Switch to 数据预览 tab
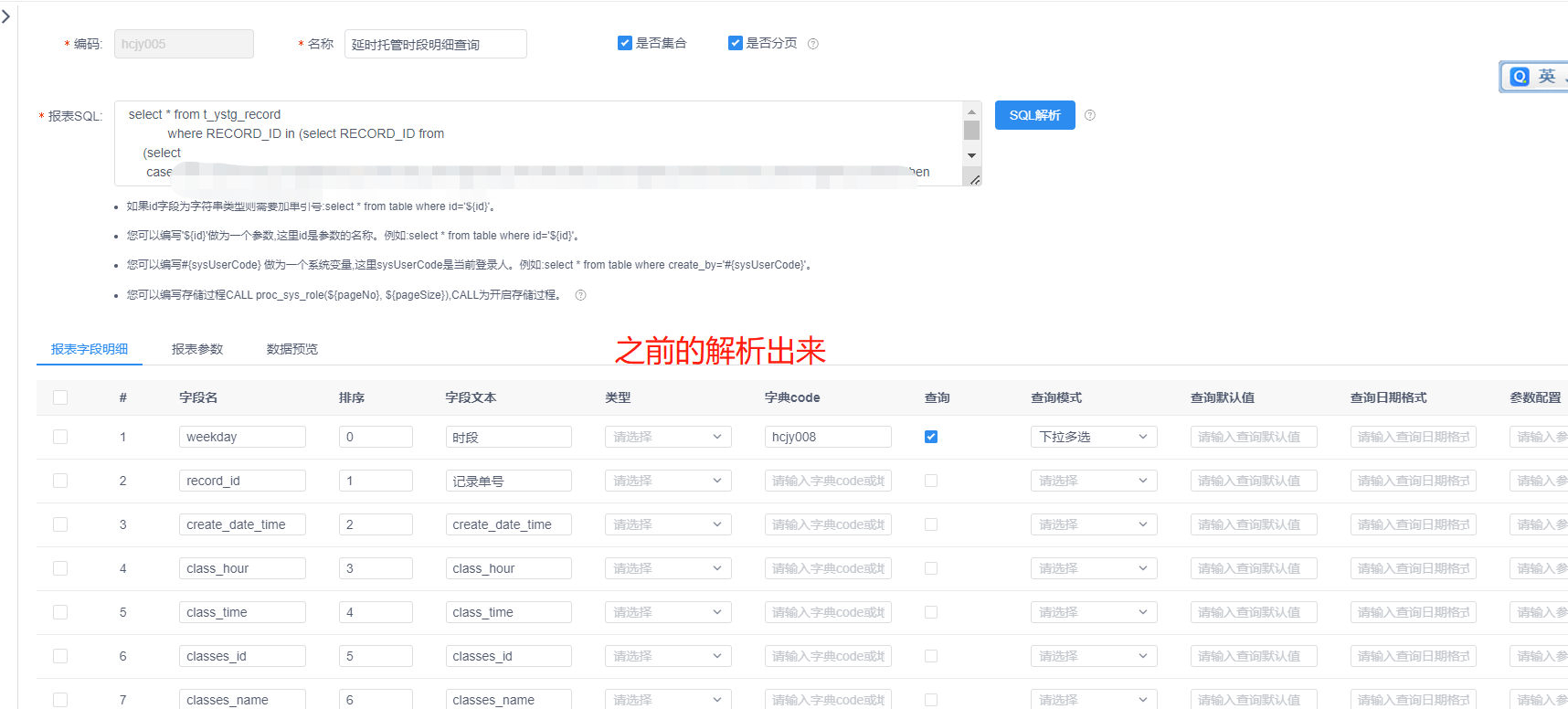This screenshot has height=709, width=1568. coord(292,349)
